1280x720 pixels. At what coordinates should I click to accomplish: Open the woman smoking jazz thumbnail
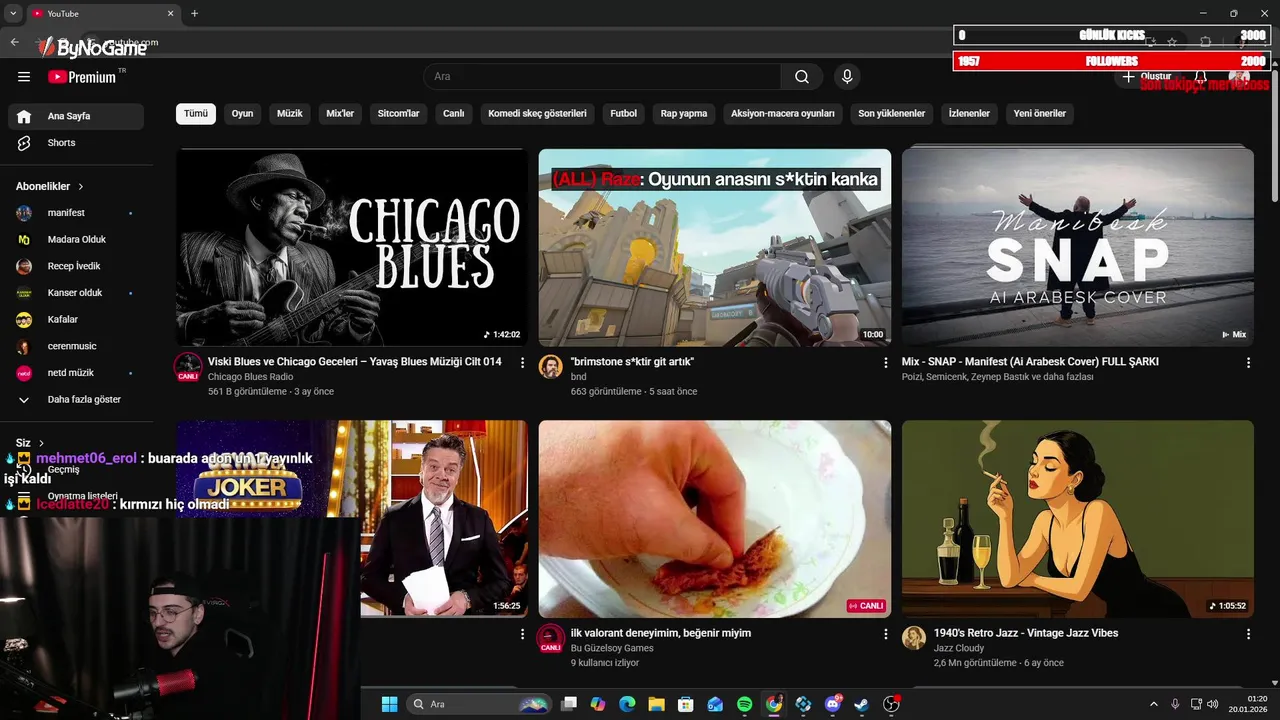[x=1078, y=518]
